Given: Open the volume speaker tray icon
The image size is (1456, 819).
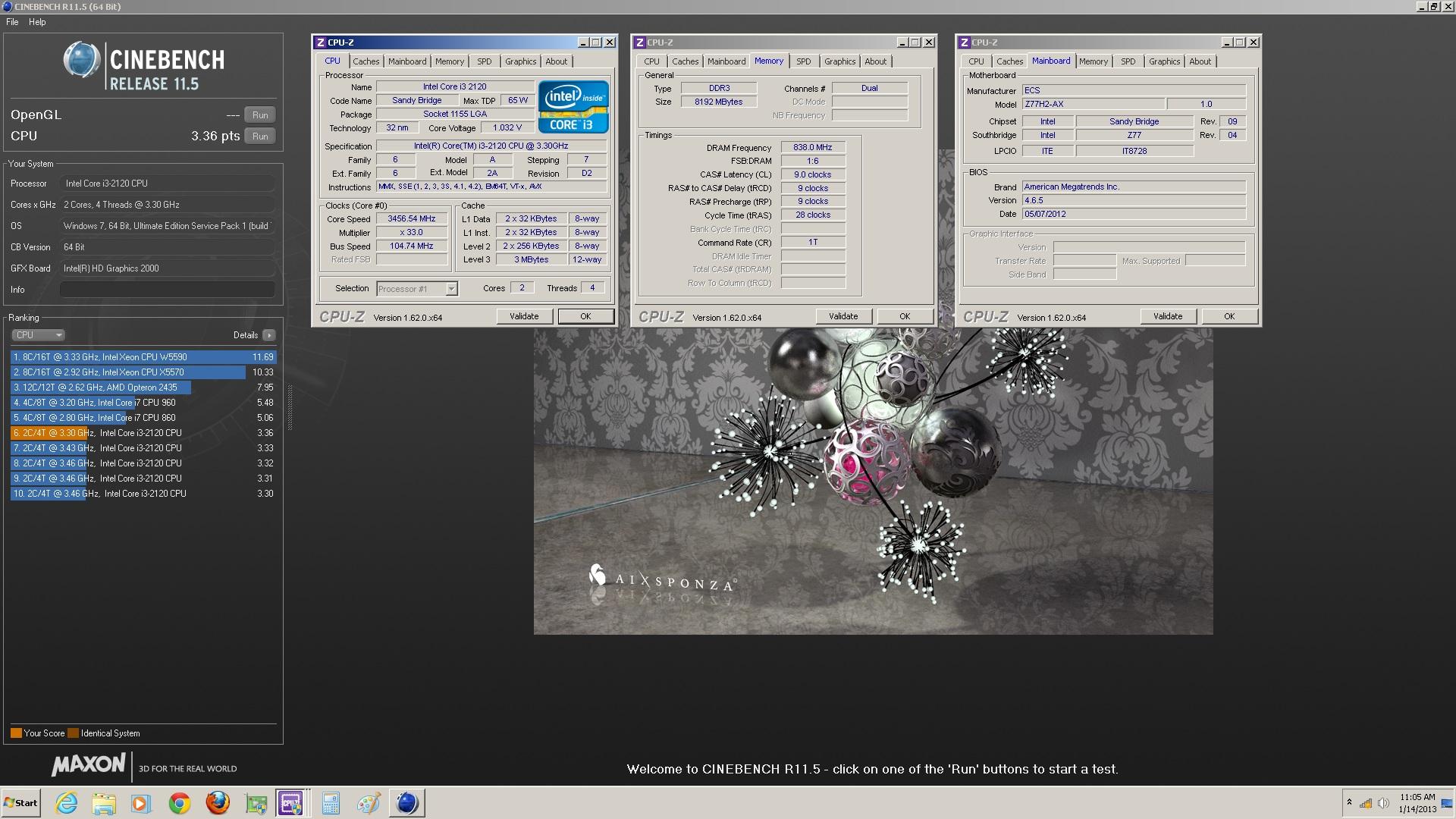Looking at the screenshot, I should 1383,803.
